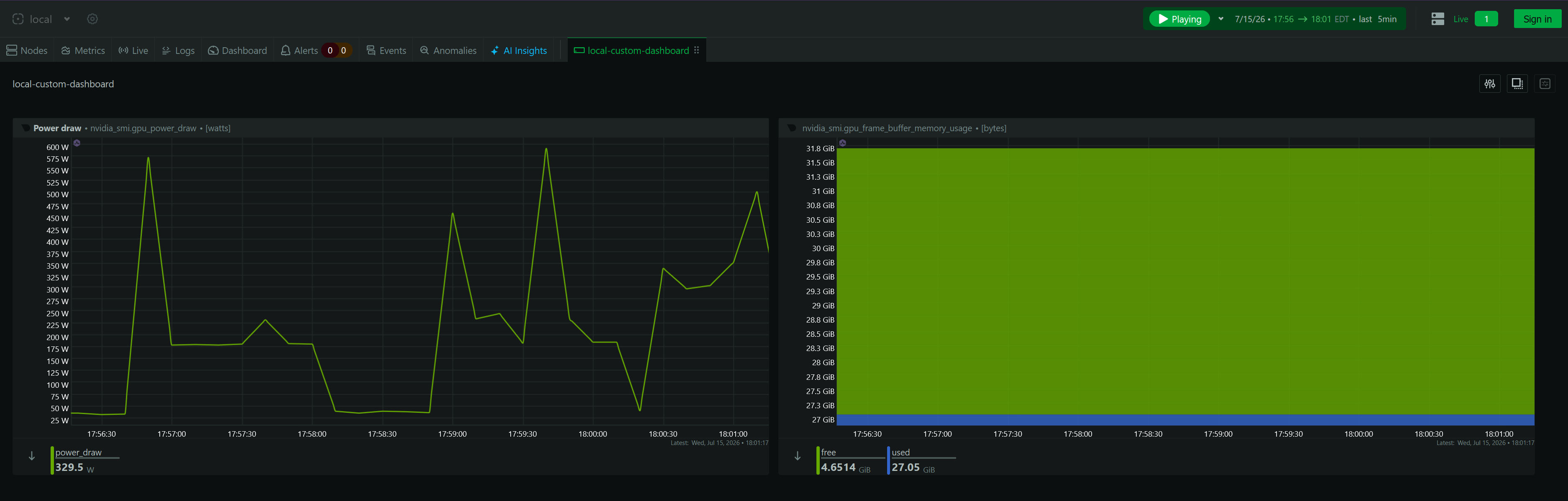1568x501 pixels.
Task: Click the local-custom-dashboard page heading
Action: click(63, 84)
